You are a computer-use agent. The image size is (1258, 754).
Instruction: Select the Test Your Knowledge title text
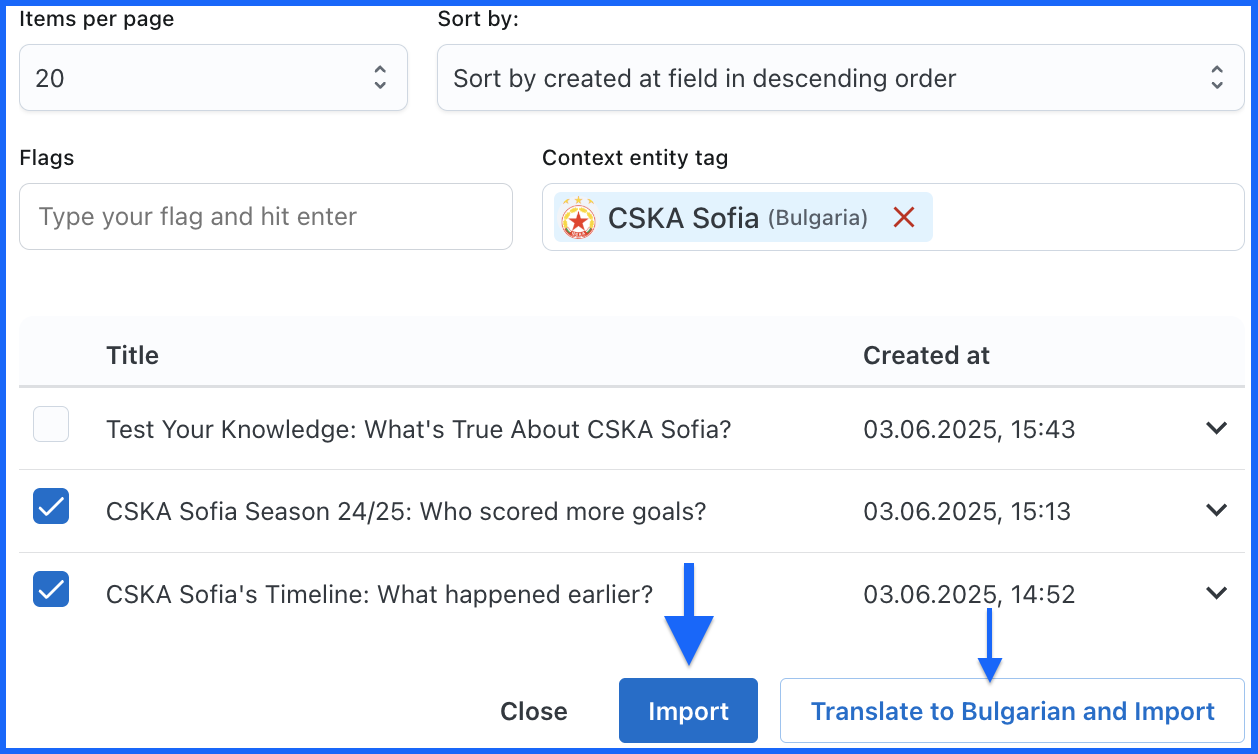pos(418,429)
